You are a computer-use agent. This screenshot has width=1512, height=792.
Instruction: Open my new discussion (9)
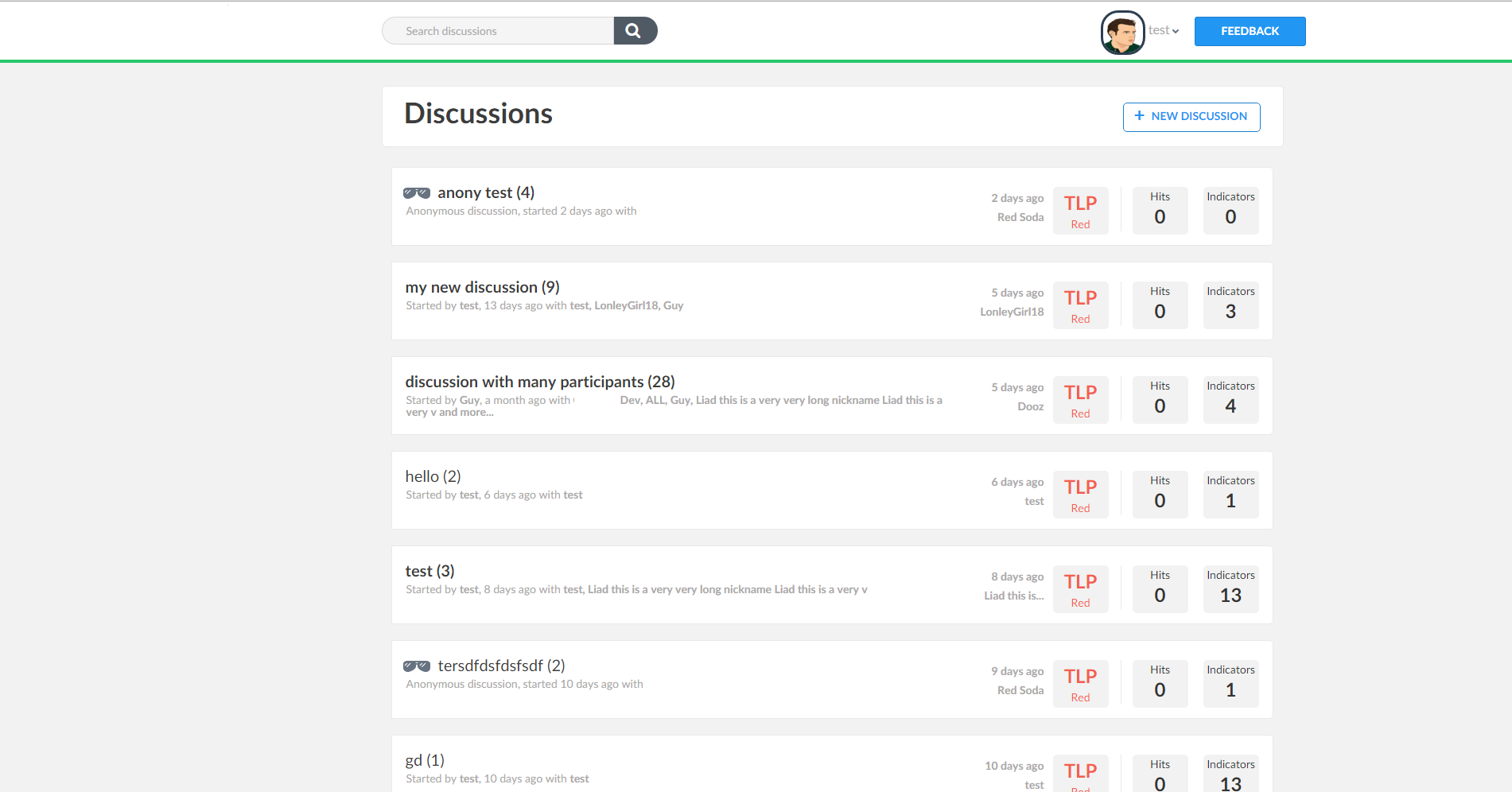[x=482, y=287]
